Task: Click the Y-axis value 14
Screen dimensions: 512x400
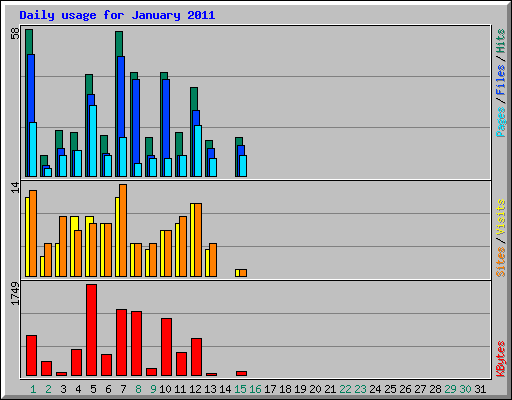Action: [x=15, y=187]
